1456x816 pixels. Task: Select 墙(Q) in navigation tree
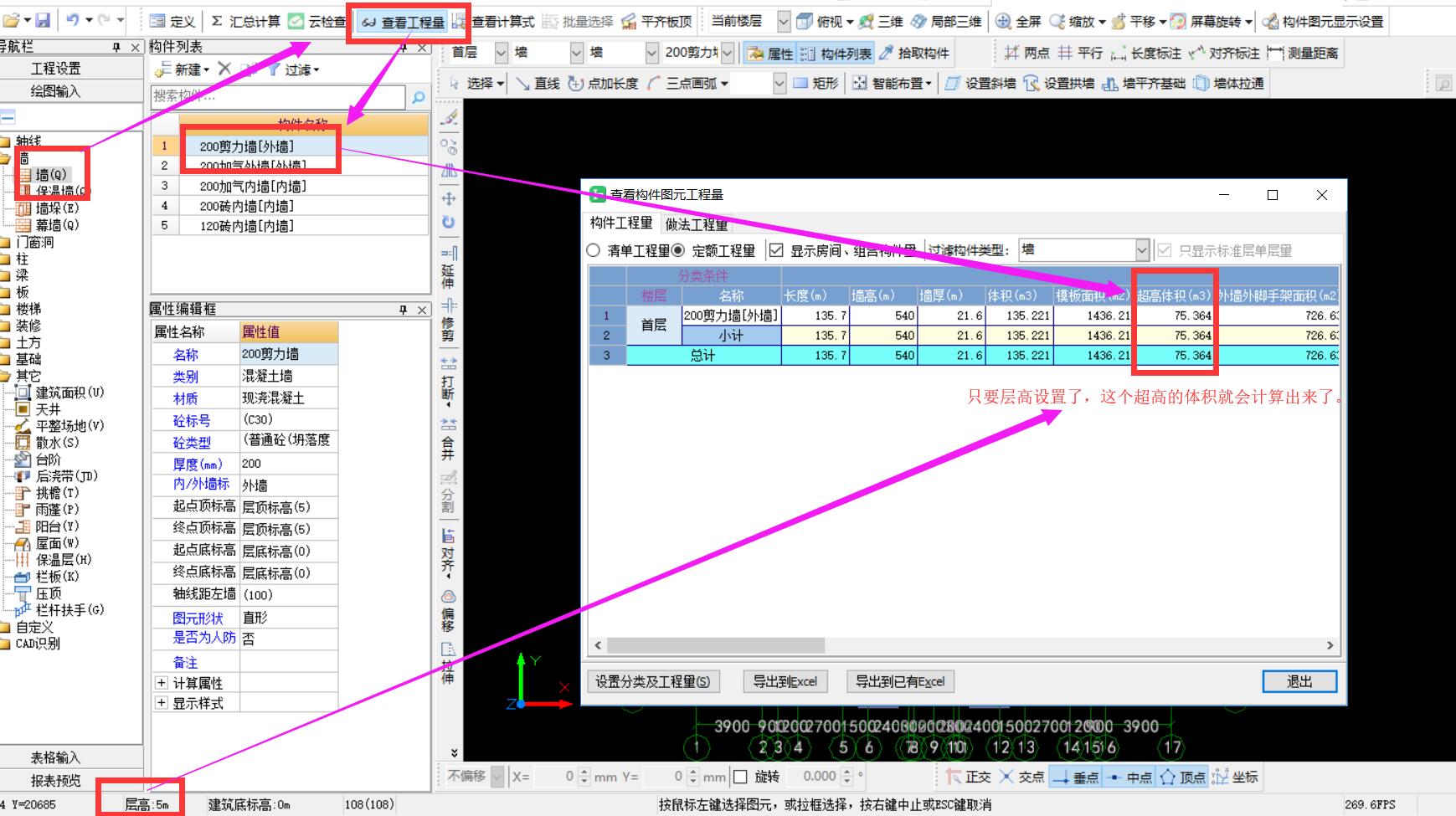(50, 174)
